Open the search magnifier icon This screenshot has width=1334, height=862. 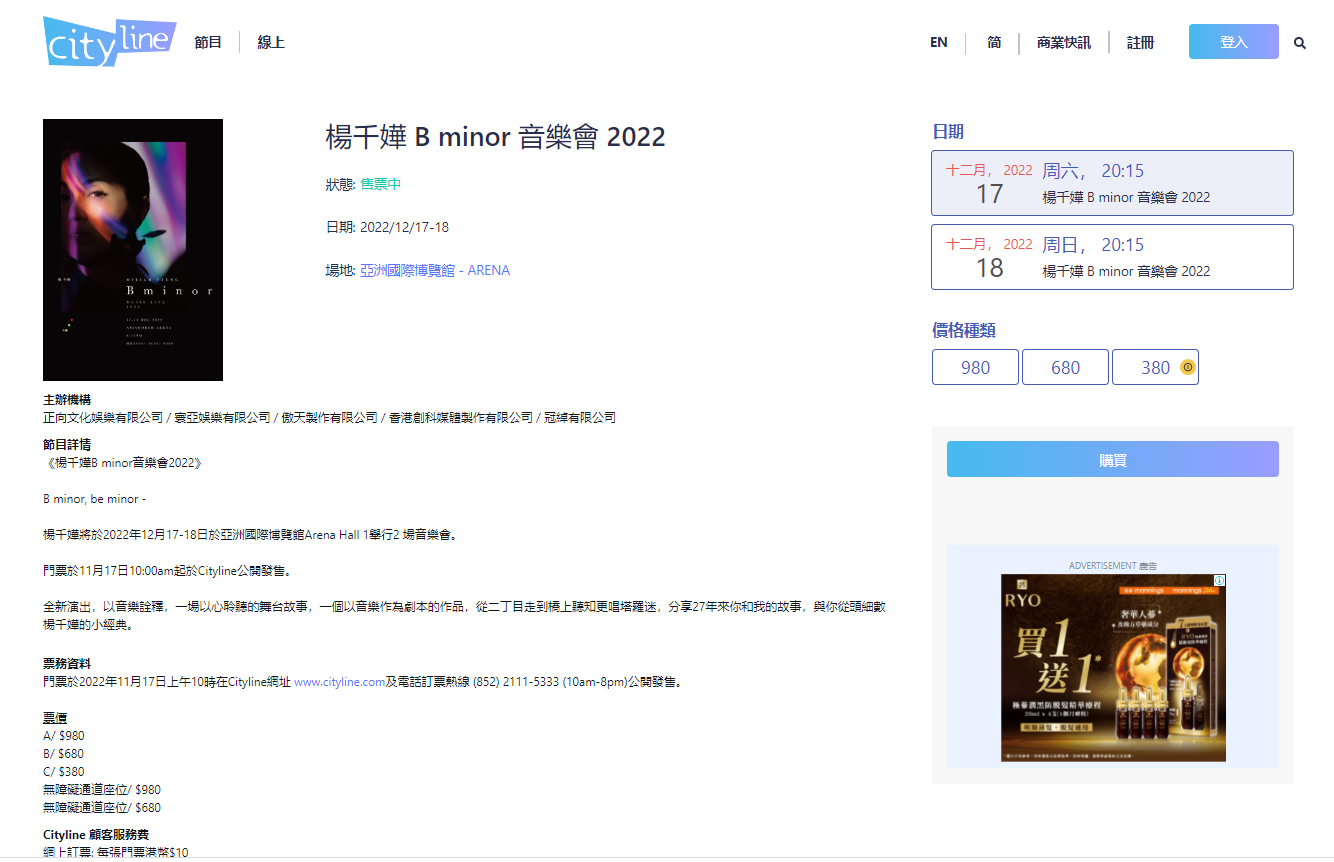[1299, 43]
